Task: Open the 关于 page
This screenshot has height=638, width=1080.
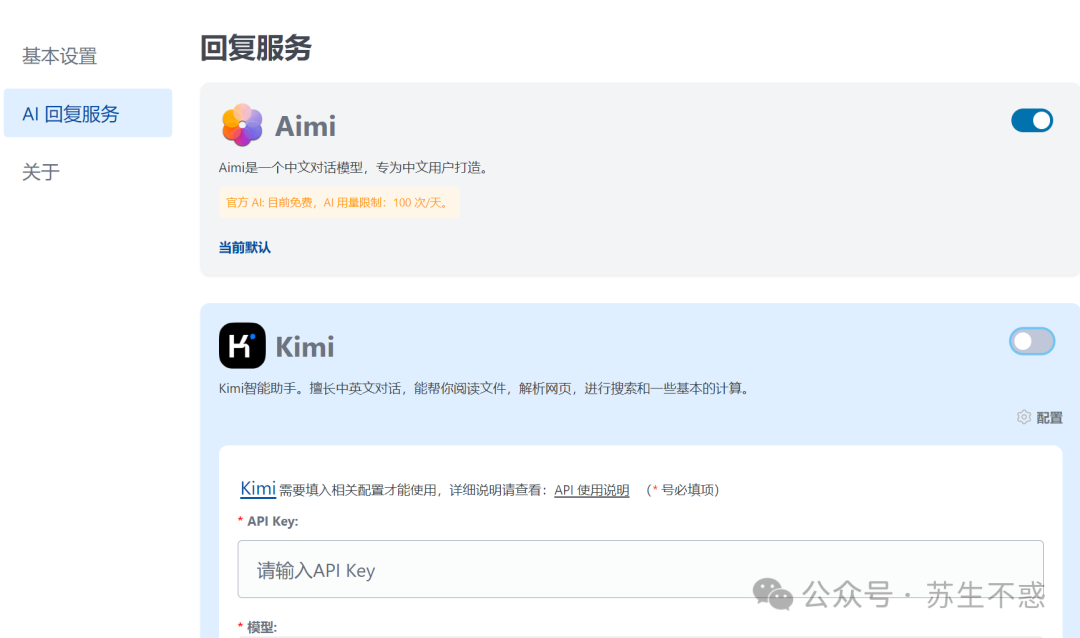Action: [x=41, y=171]
